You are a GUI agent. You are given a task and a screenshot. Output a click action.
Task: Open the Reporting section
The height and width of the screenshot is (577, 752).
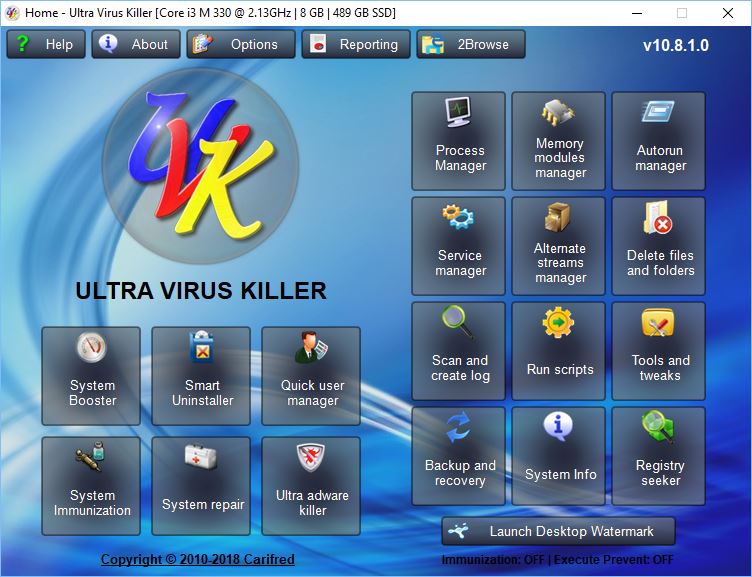pos(356,44)
